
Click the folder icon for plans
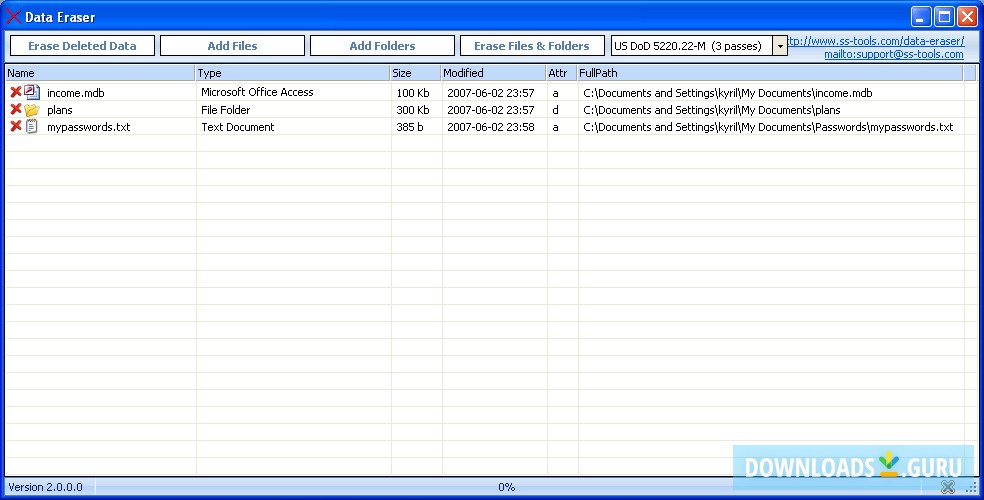[32, 110]
